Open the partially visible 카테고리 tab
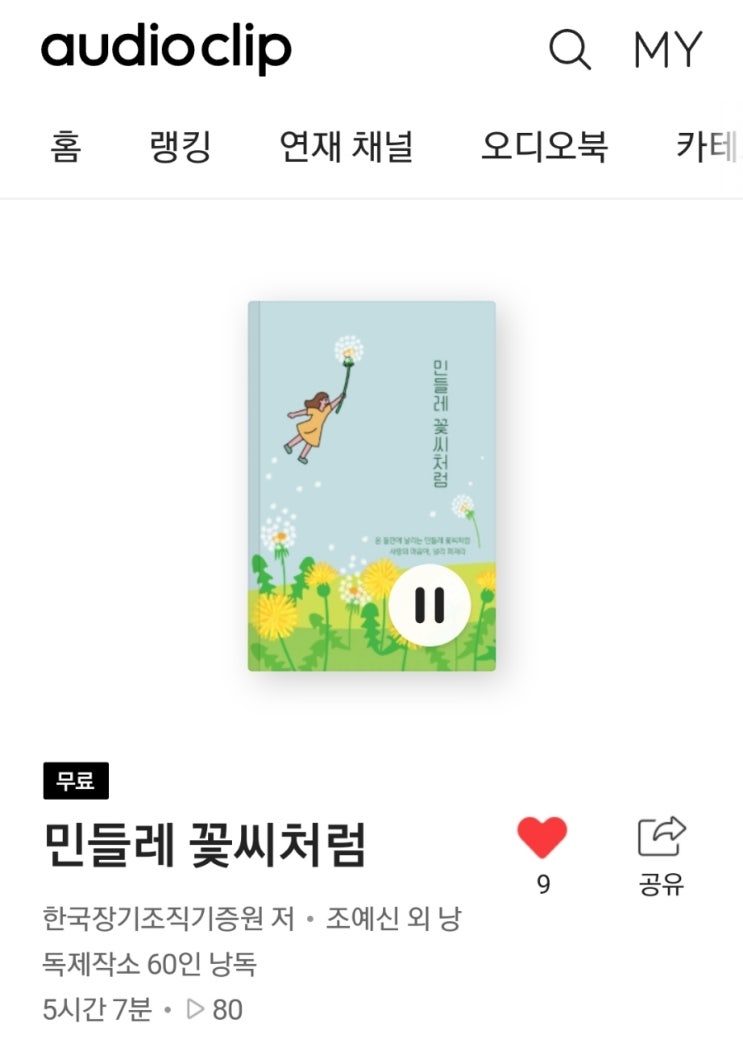 708,146
